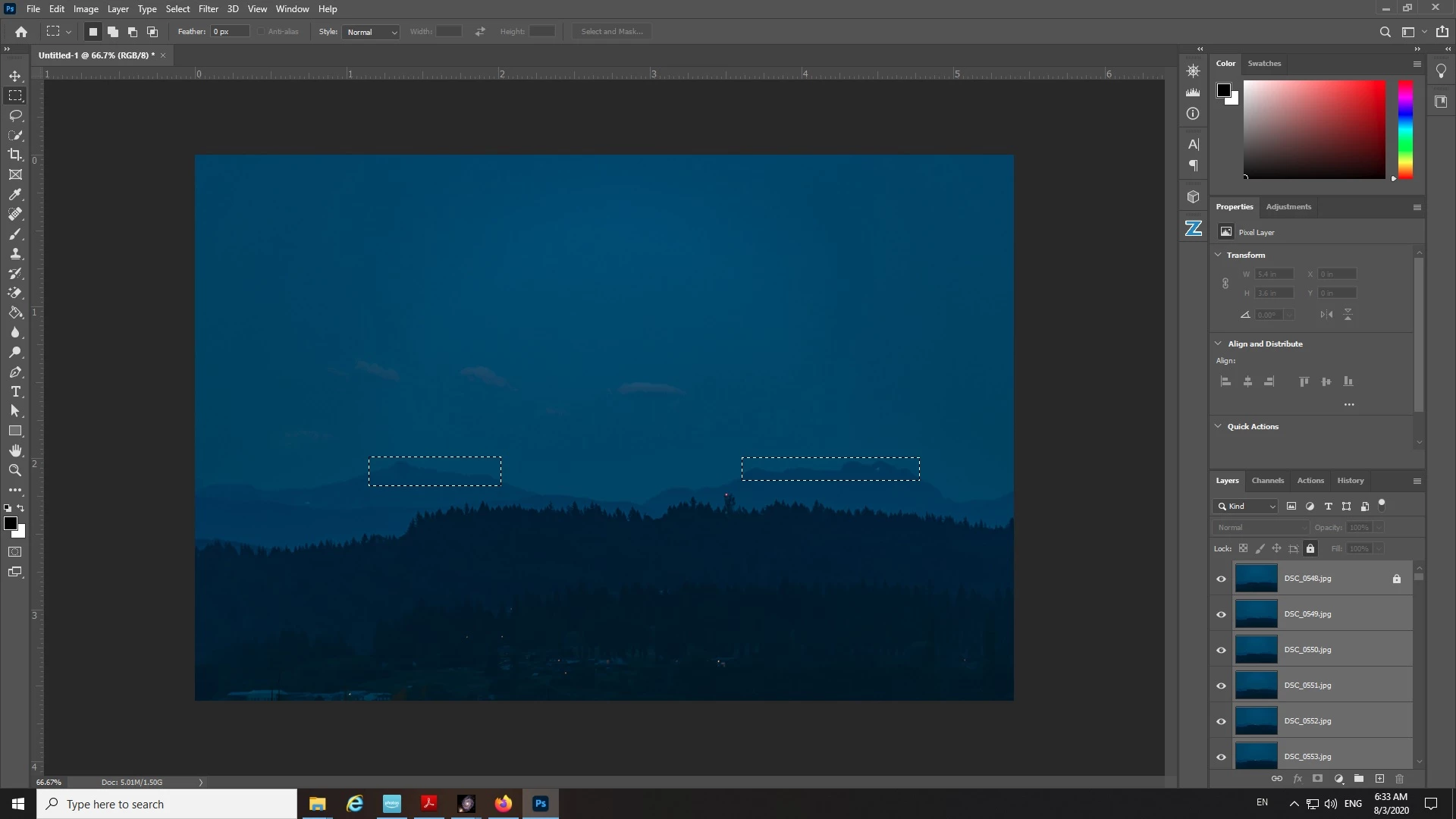The height and width of the screenshot is (819, 1456).
Task: Switch to the Adjustments tab
Action: tap(1288, 206)
